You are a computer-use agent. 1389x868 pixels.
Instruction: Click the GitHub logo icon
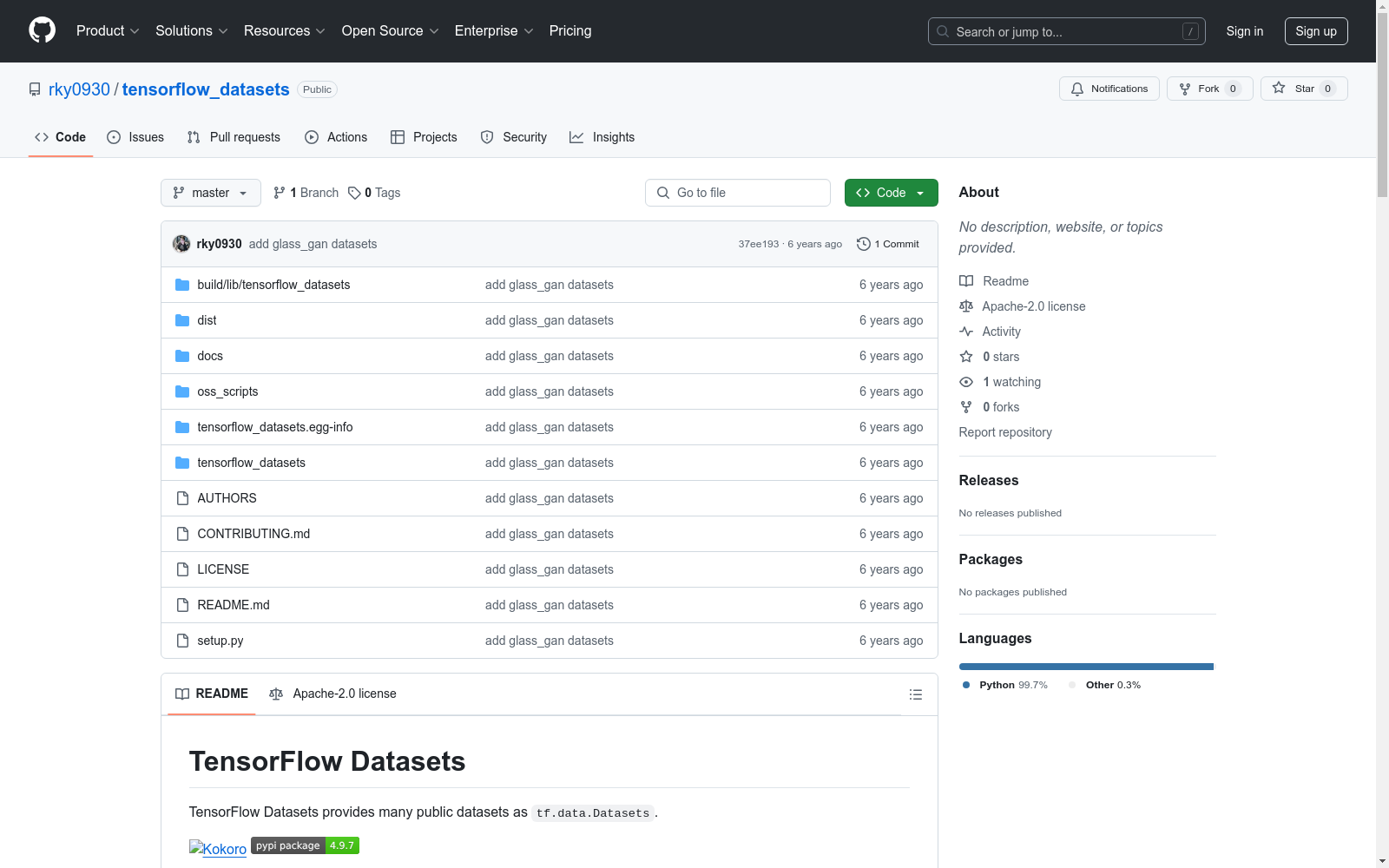point(42,30)
